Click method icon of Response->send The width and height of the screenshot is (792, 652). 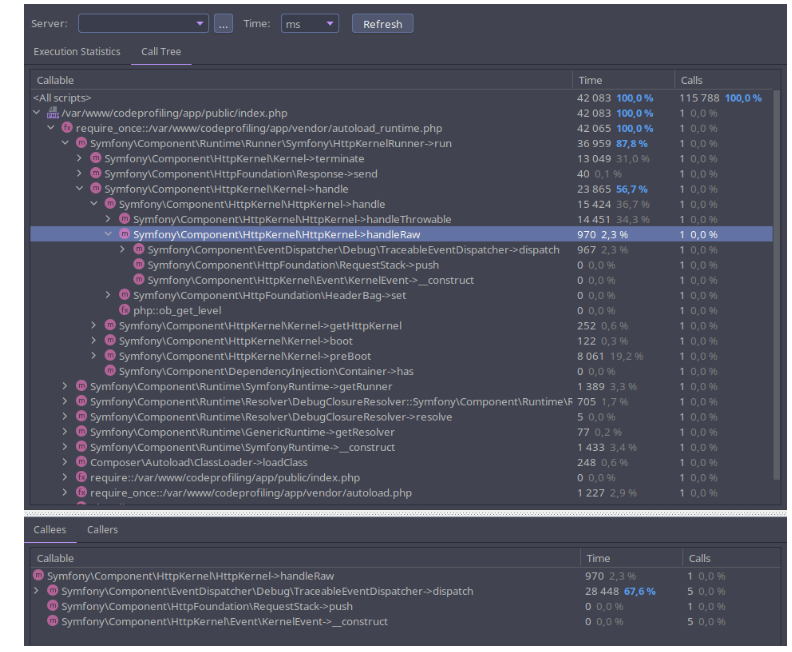tap(95, 173)
